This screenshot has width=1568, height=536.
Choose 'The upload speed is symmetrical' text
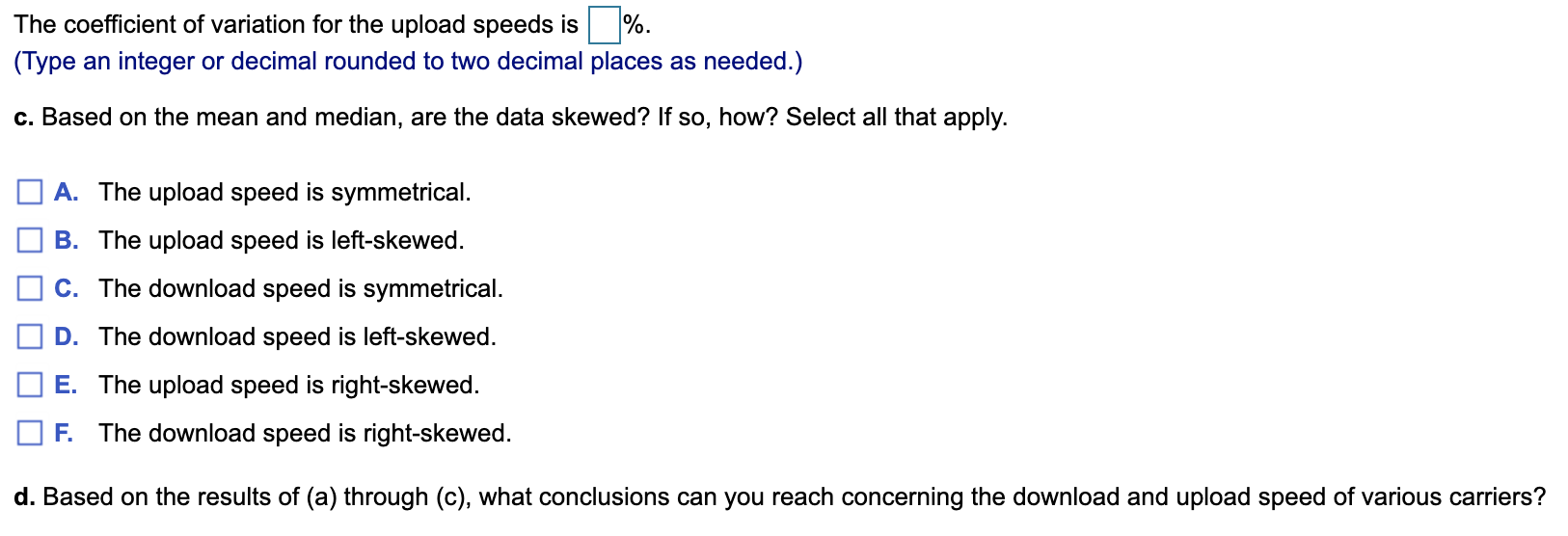coord(284,192)
